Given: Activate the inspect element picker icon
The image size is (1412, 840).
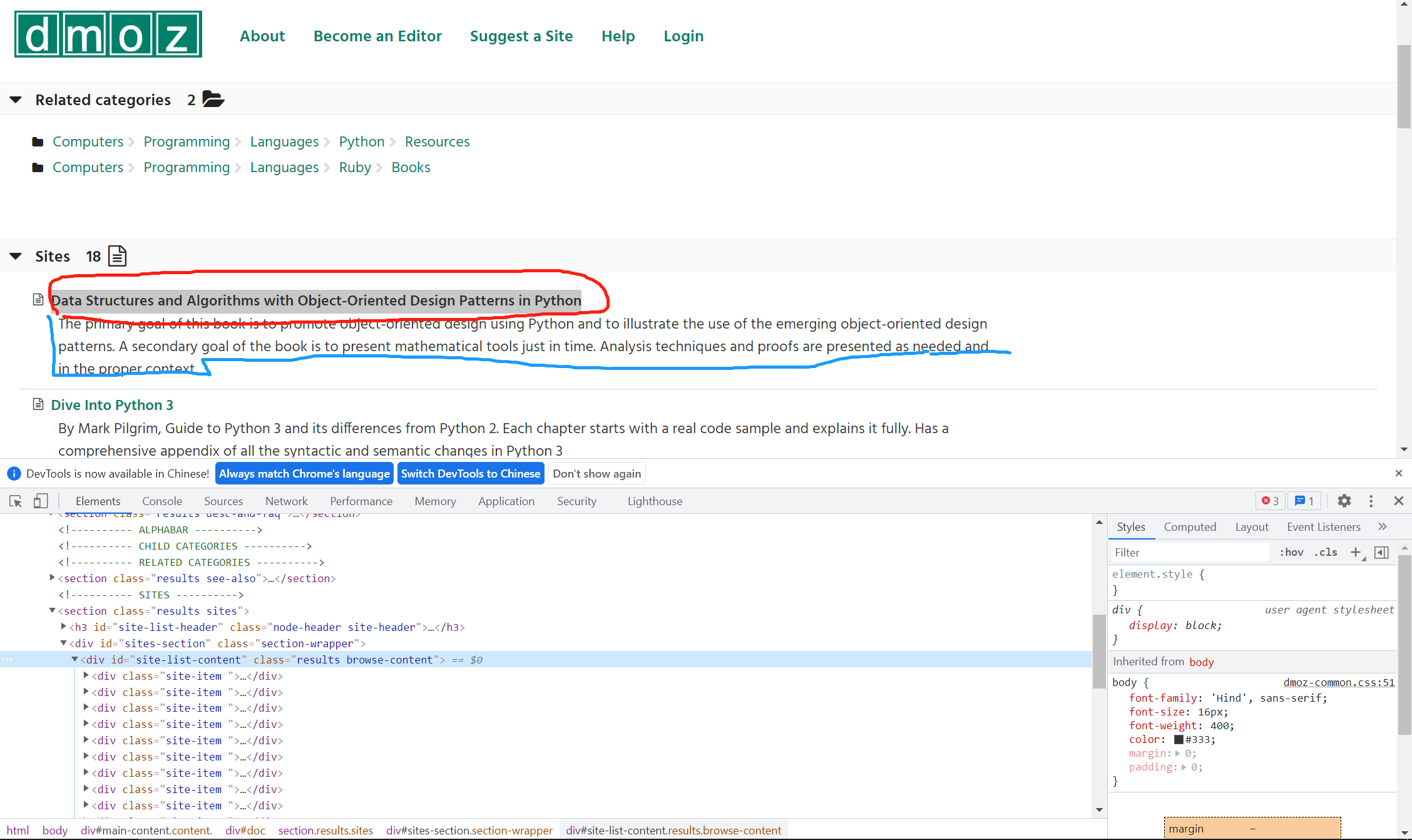Looking at the screenshot, I should point(16,501).
